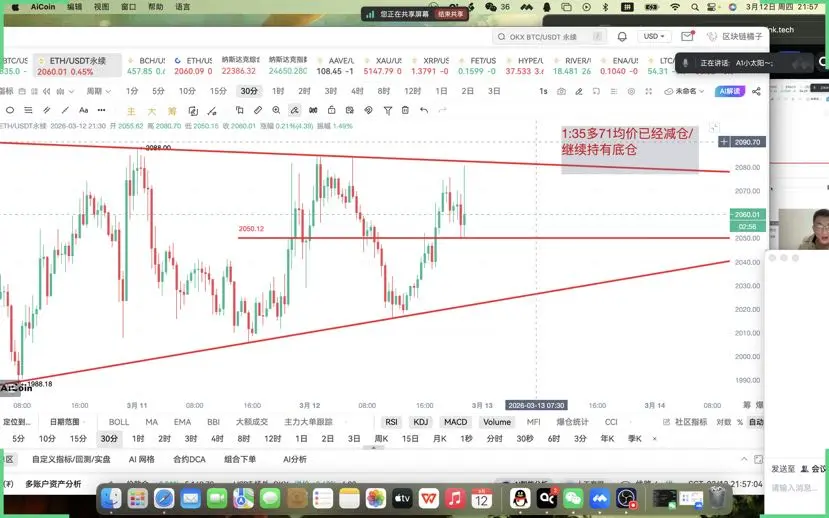The image size is (829, 518).
Task: Enable the BOLL indicator
Action: 119,422
